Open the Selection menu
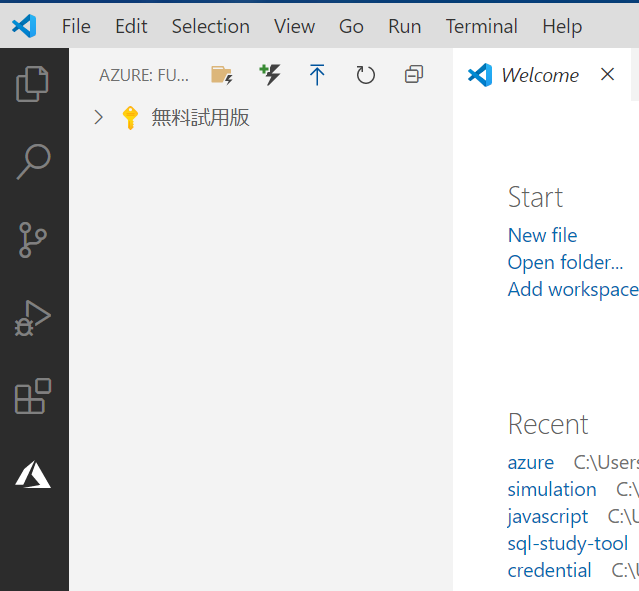The height and width of the screenshot is (591, 639). click(x=211, y=26)
